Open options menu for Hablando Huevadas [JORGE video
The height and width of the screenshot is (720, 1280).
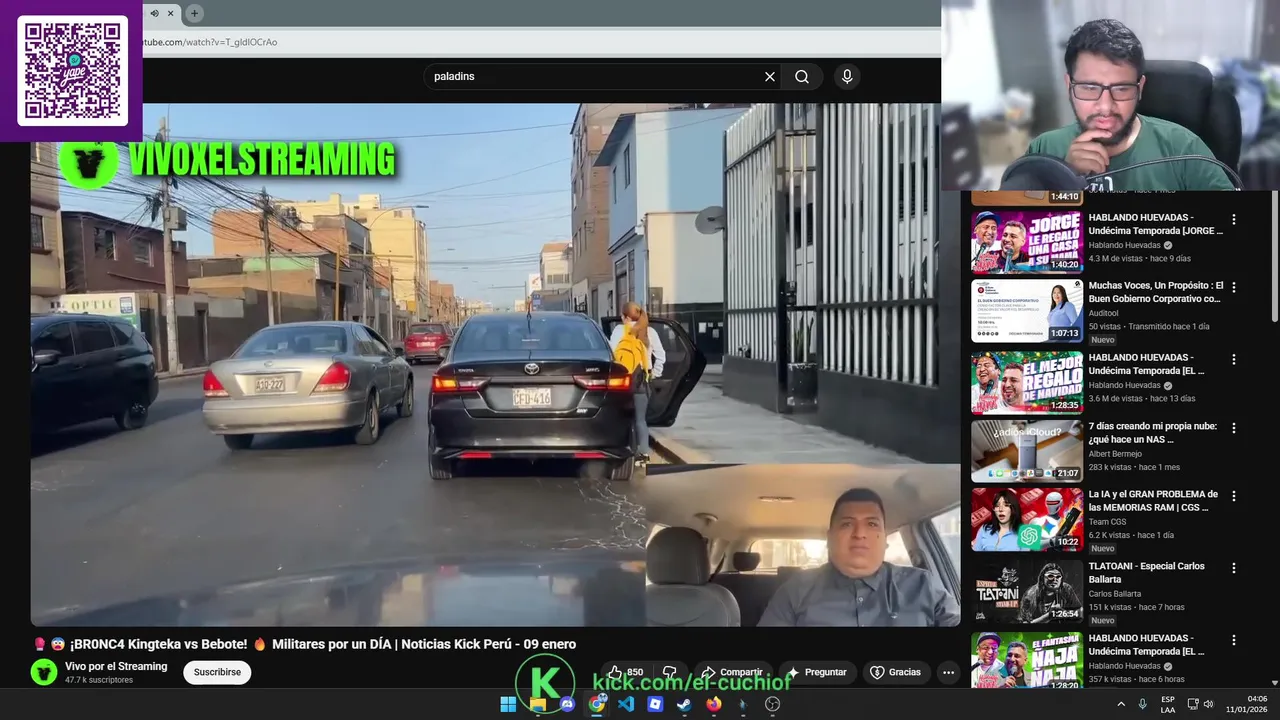coord(1233,219)
